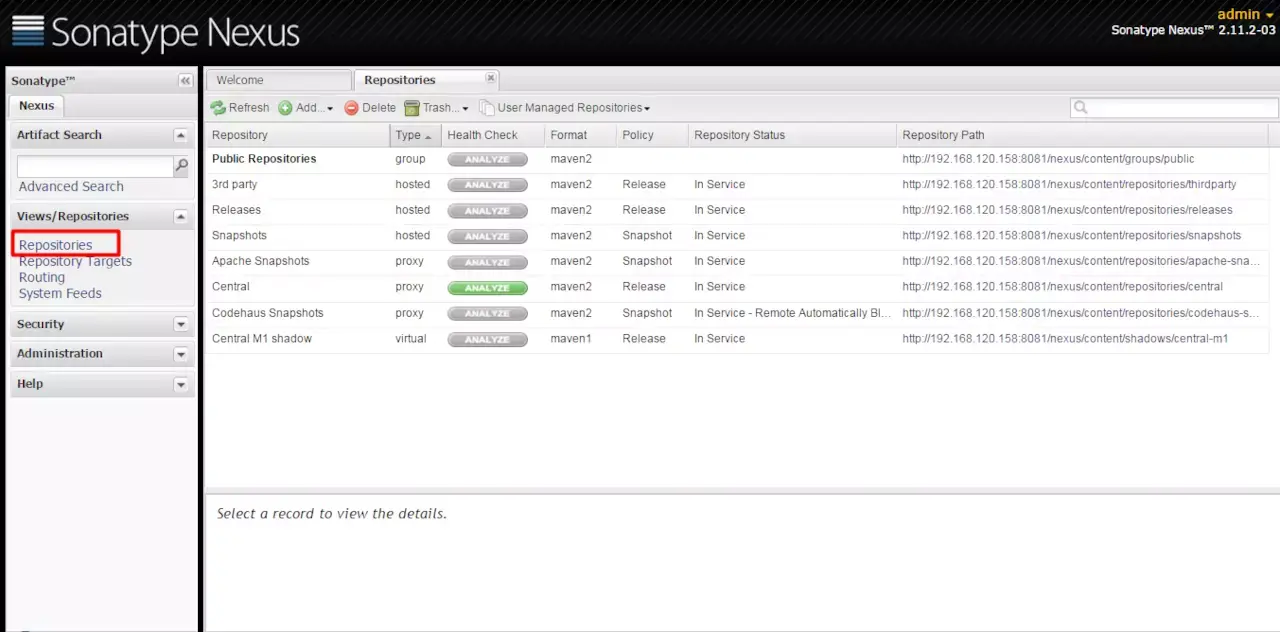This screenshot has width=1280, height=632.
Task: Open Repositories link in sidebar
Action: click(55, 245)
